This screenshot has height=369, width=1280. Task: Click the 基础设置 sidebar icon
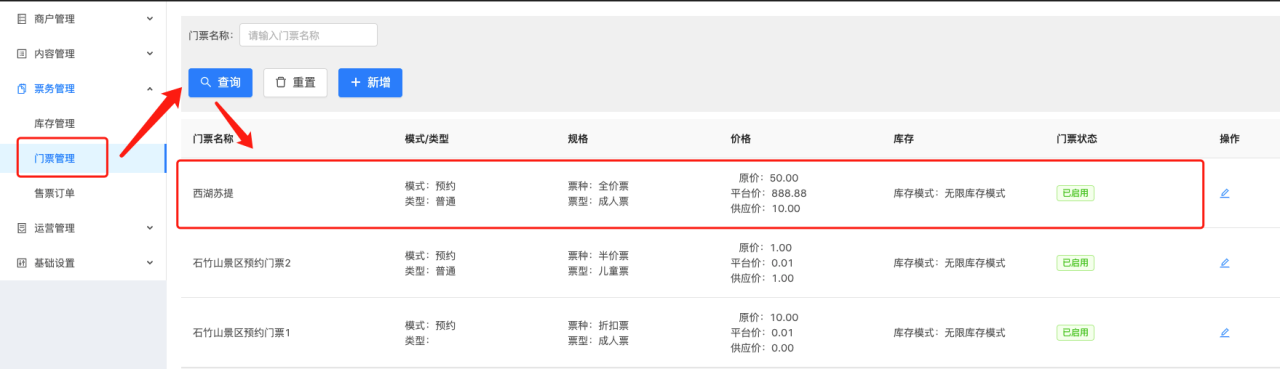[x=22, y=263]
